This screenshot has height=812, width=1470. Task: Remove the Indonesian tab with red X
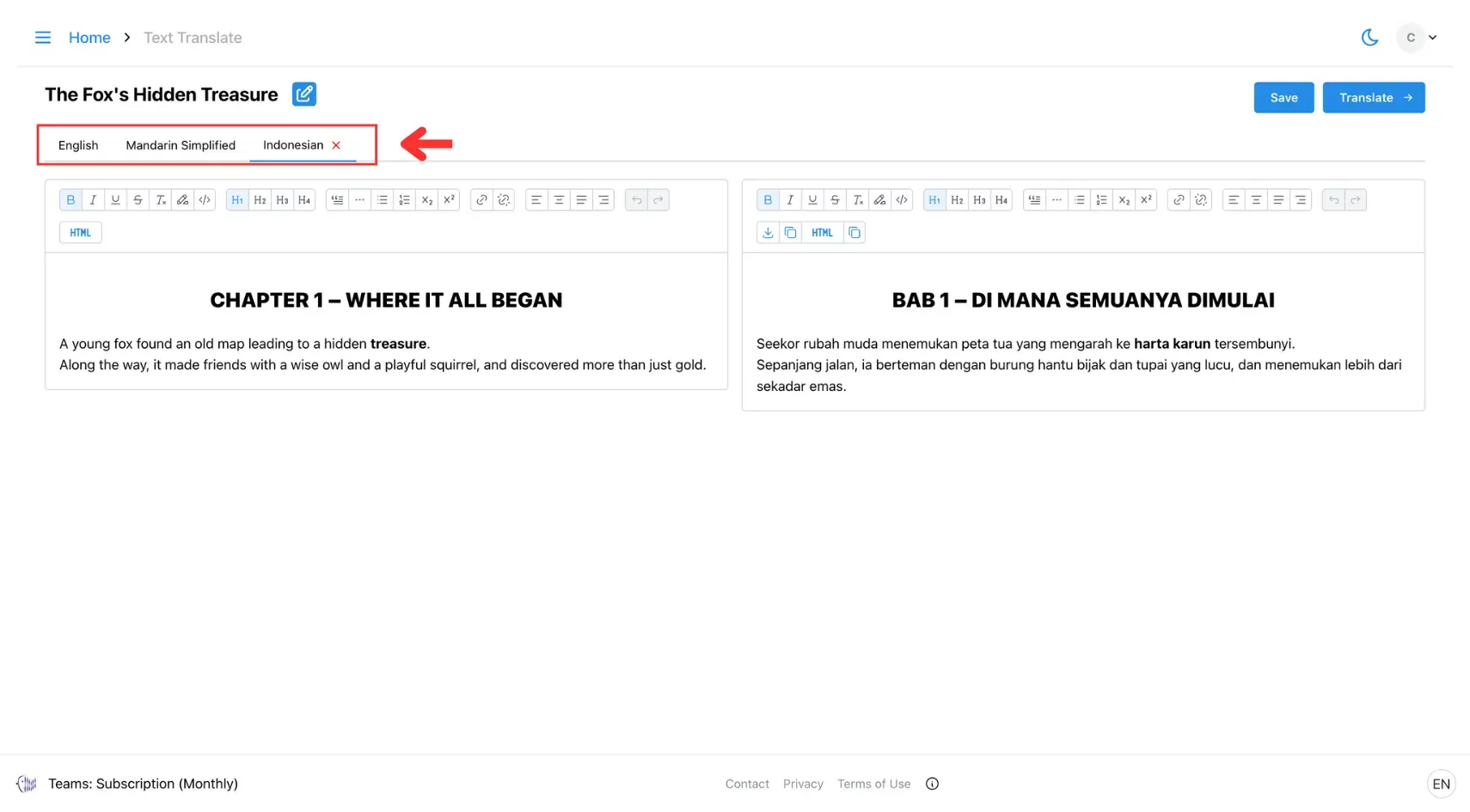pos(336,145)
